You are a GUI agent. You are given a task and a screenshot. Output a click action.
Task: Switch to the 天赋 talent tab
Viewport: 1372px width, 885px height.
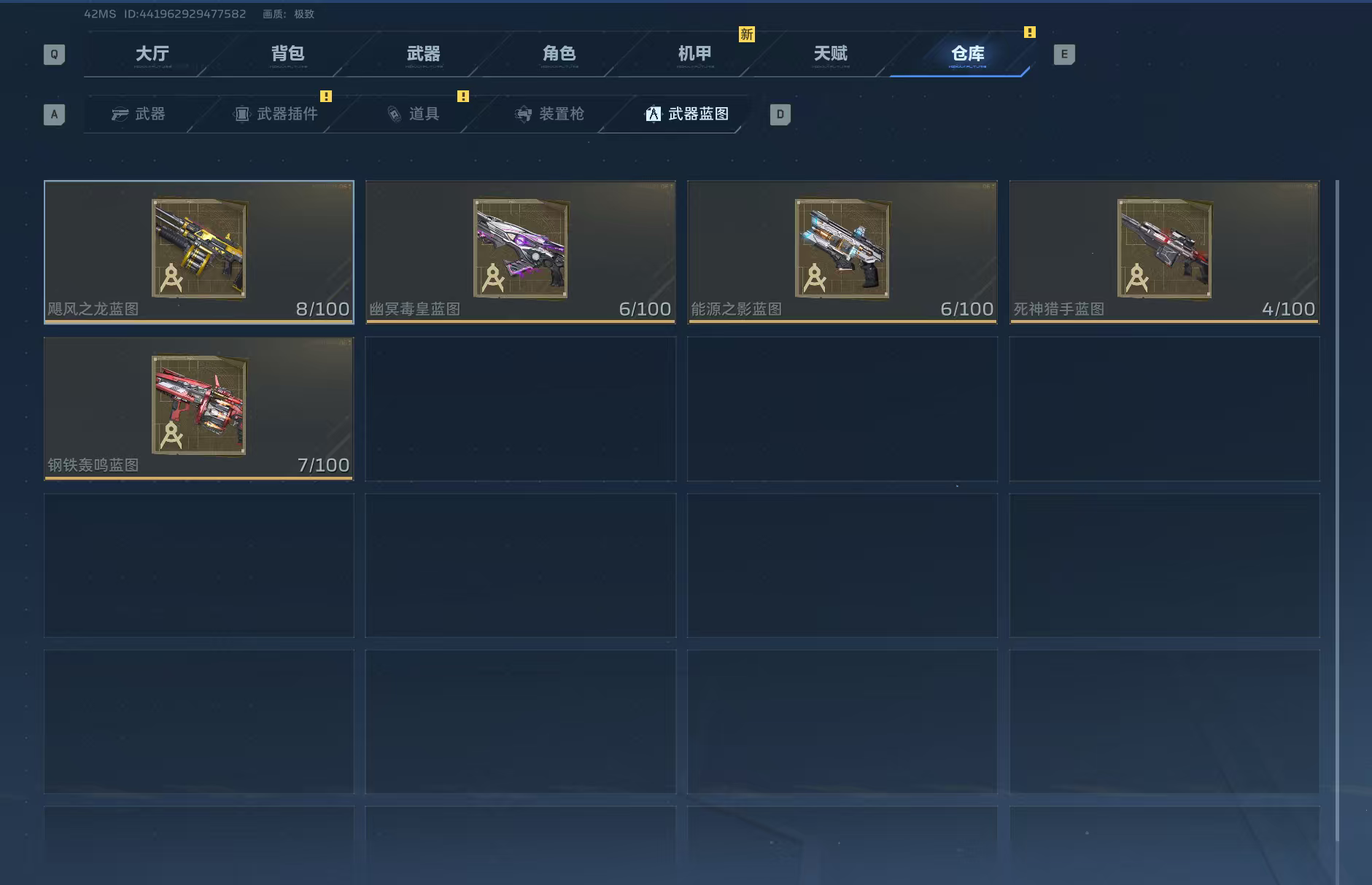coord(831,54)
